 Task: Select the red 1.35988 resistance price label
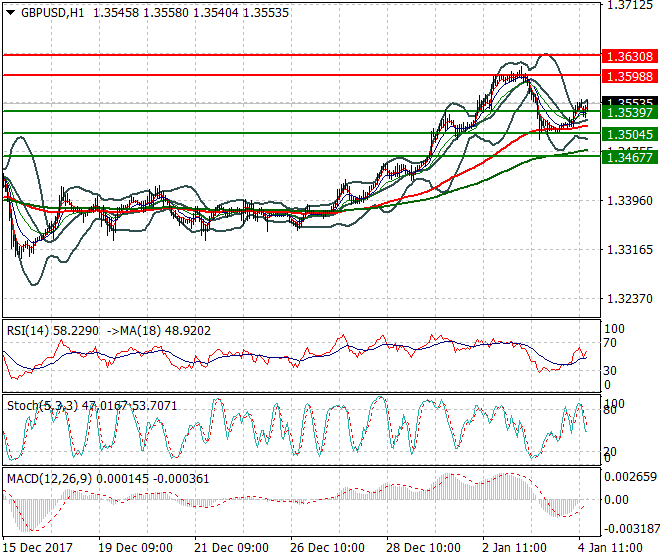coord(630,77)
